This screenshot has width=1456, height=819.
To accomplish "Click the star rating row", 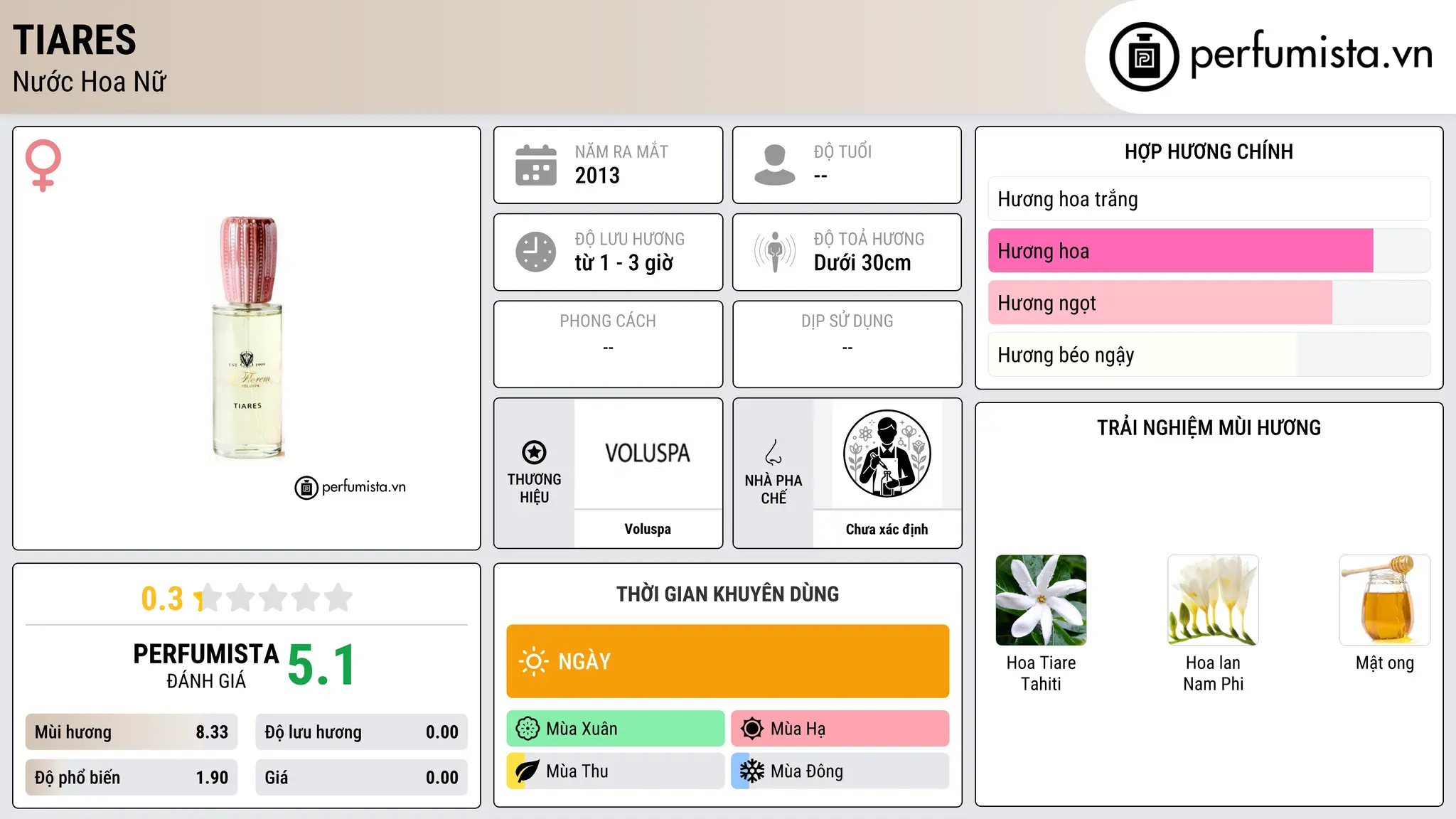I will tap(273, 598).
